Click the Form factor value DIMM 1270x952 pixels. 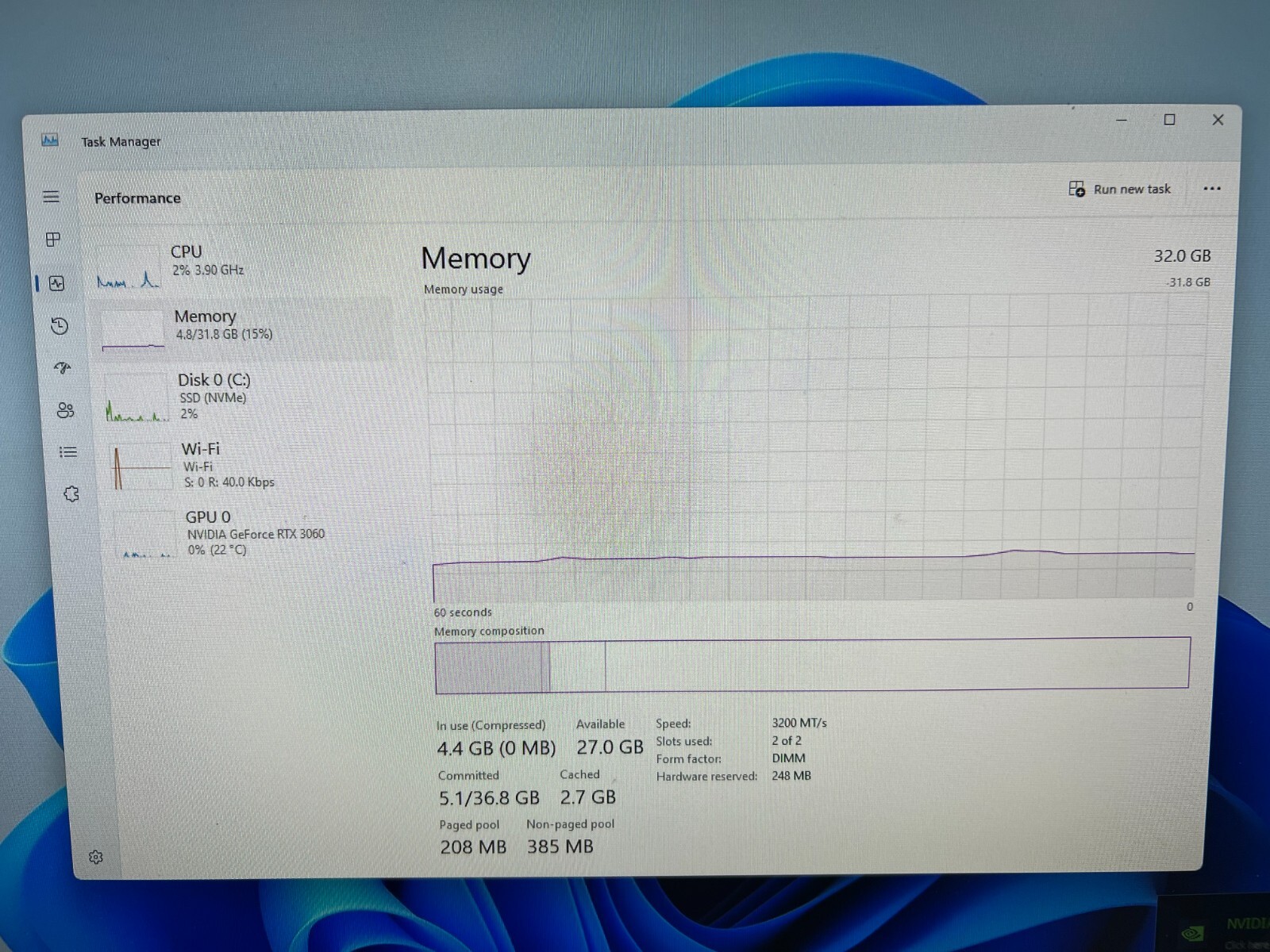point(788,758)
